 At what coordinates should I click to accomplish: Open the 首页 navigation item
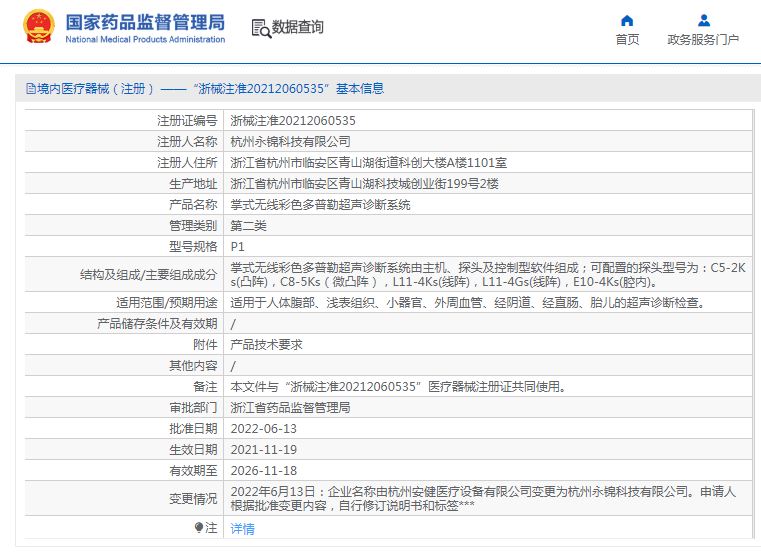point(627,40)
